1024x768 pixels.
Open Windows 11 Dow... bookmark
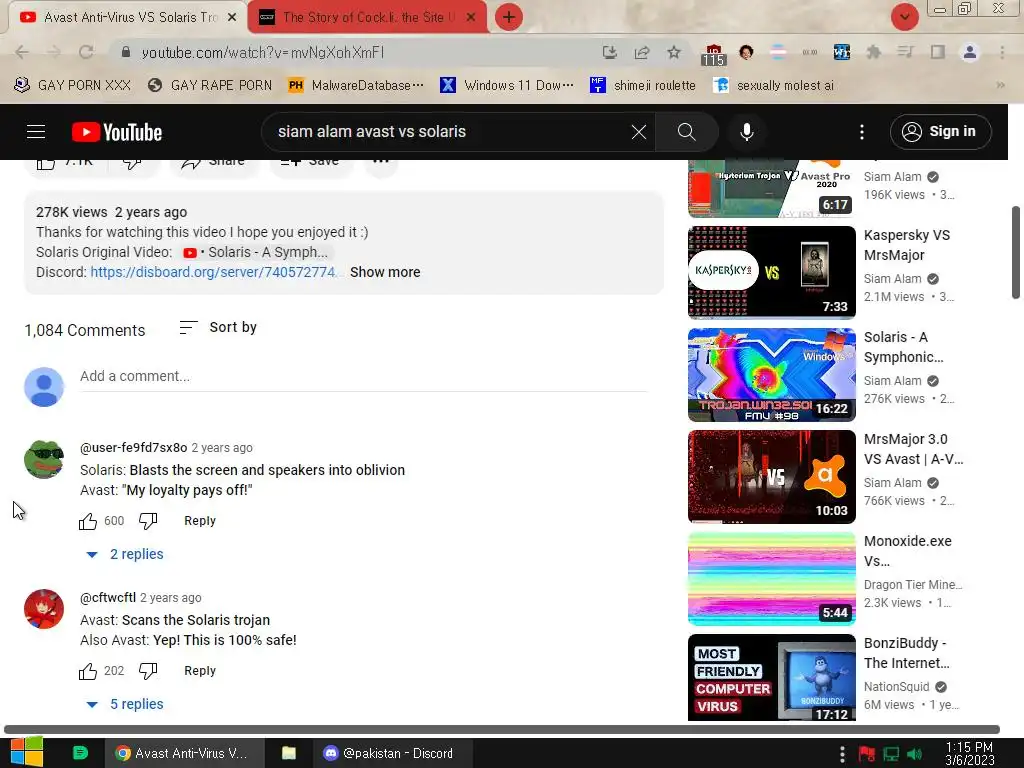507,86
